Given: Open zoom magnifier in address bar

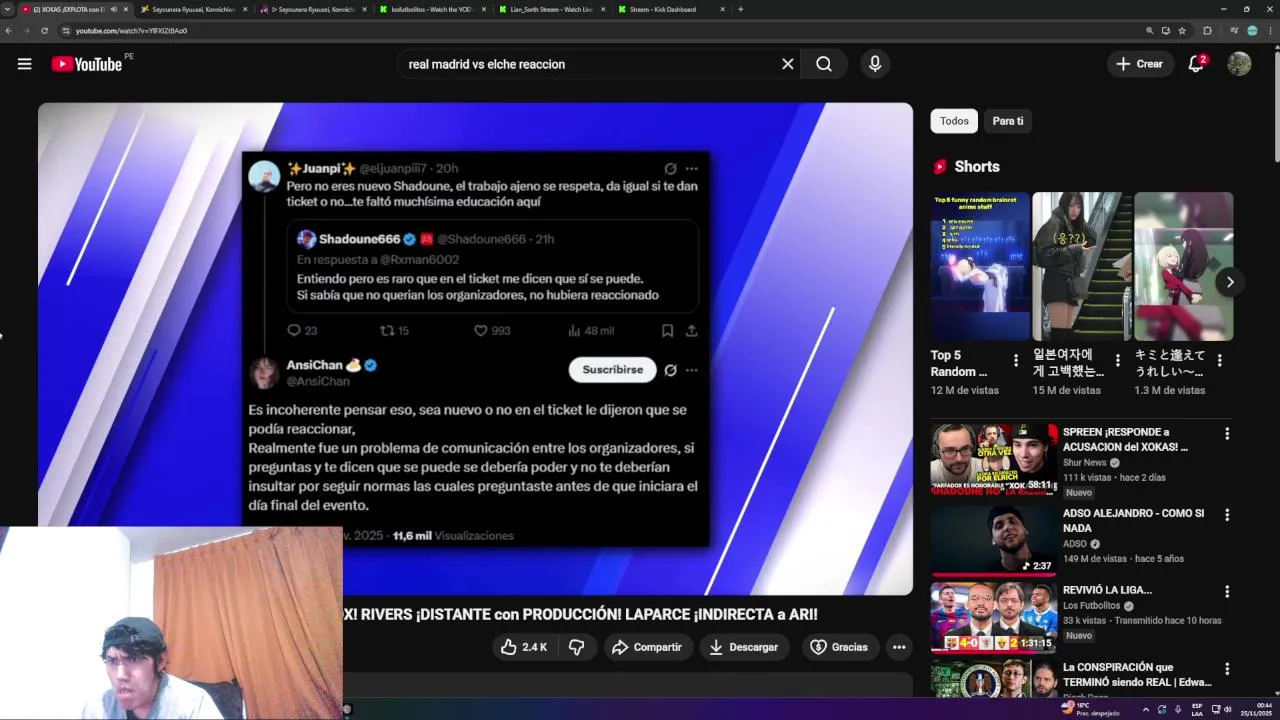Looking at the screenshot, I should point(1150,31).
